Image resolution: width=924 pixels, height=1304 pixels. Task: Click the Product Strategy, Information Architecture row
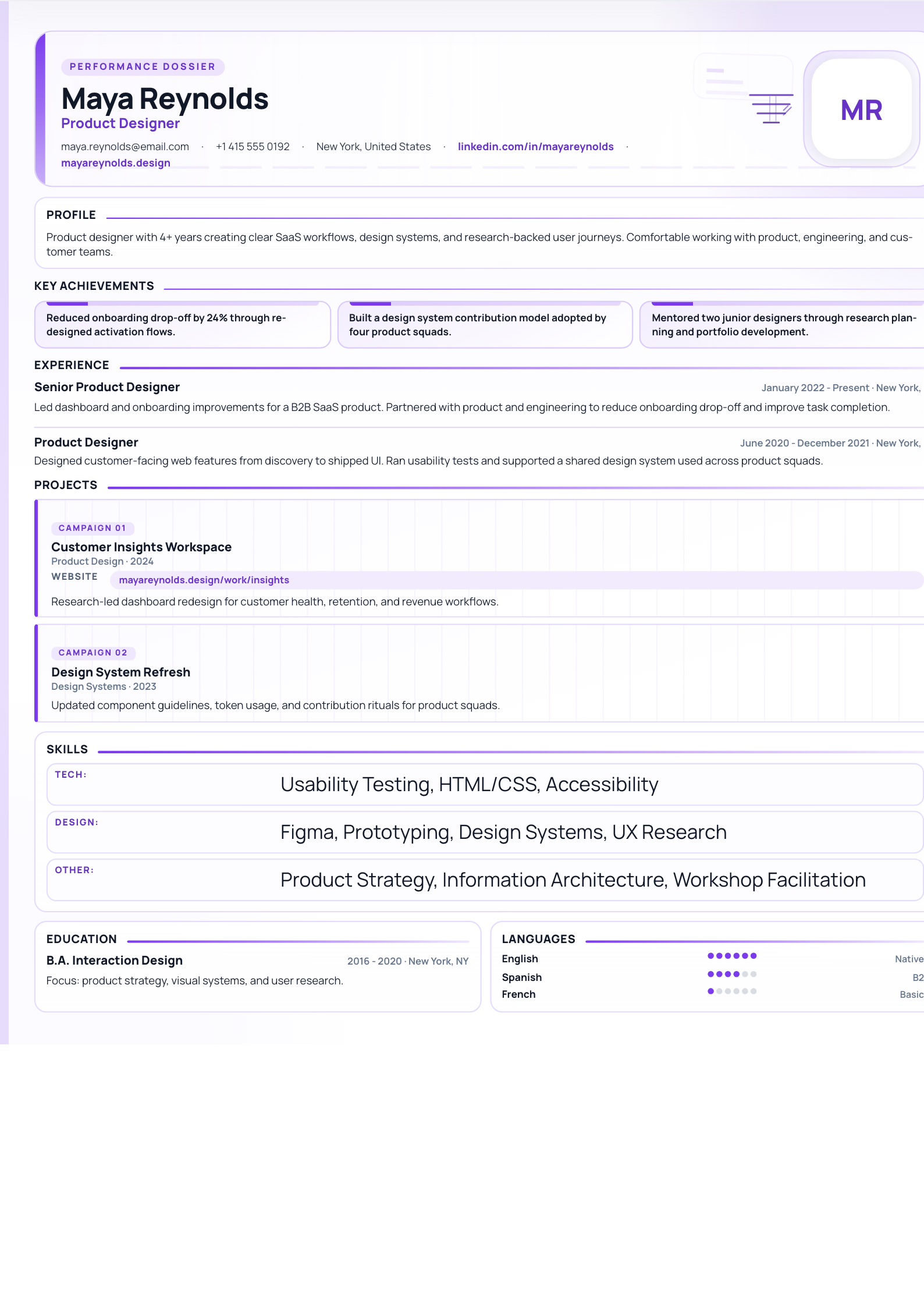485,880
